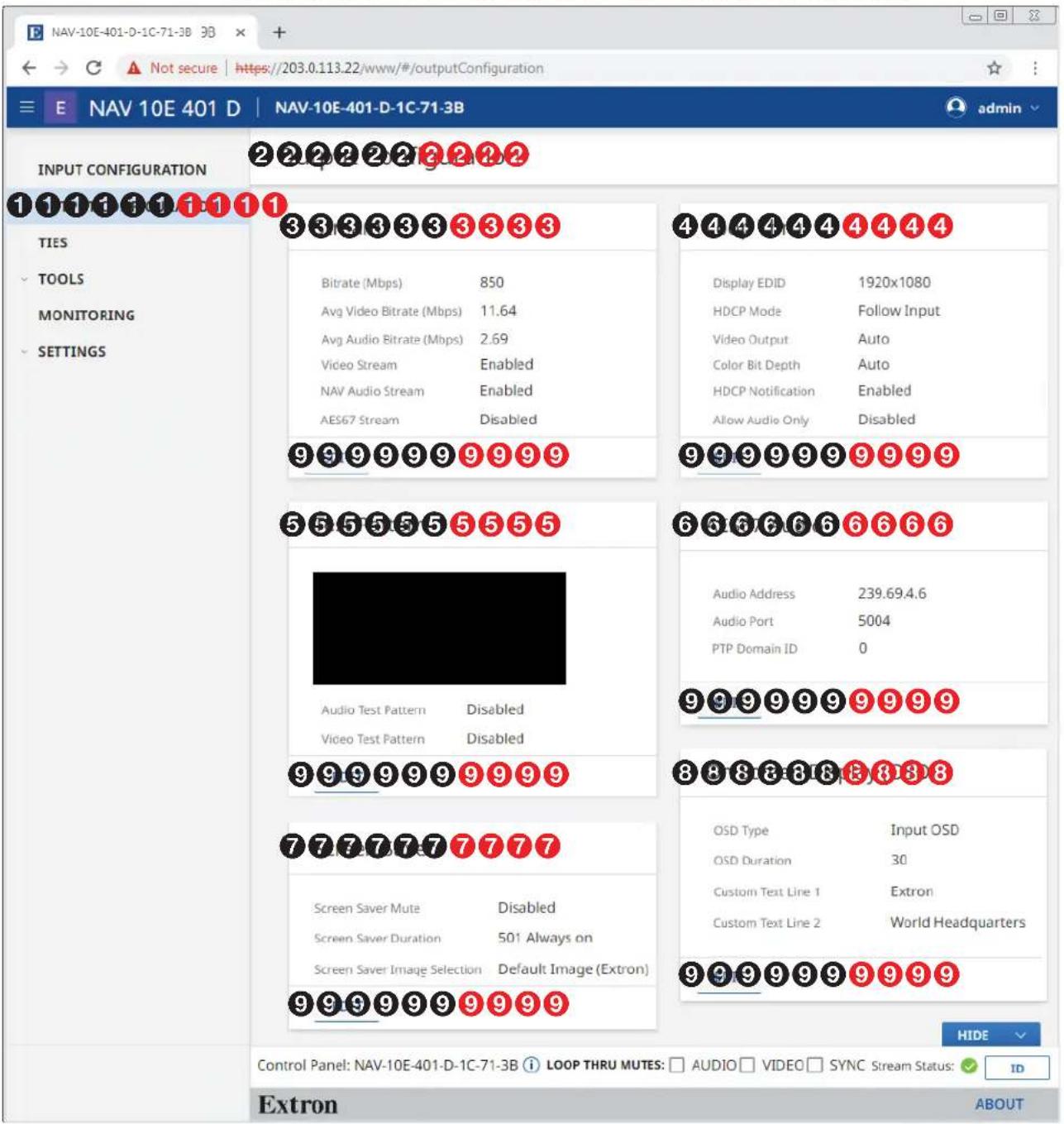Click the Video Stream Enabled value
The image size is (1064, 1124).
tap(507, 365)
